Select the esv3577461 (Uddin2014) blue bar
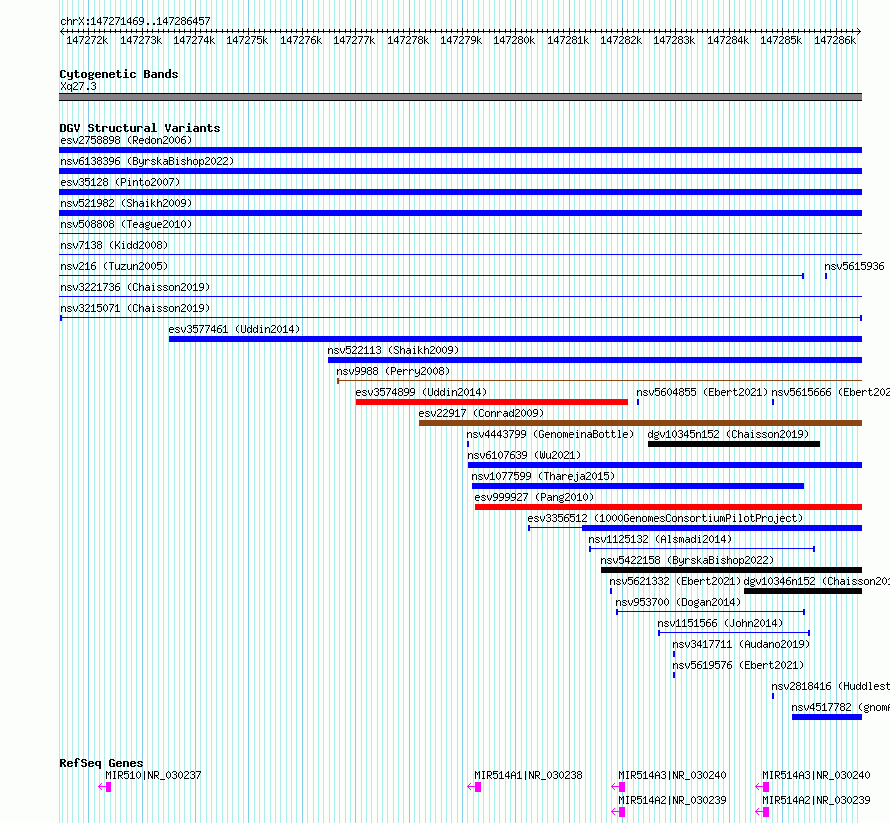This screenshot has width=890, height=823. [515, 339]
